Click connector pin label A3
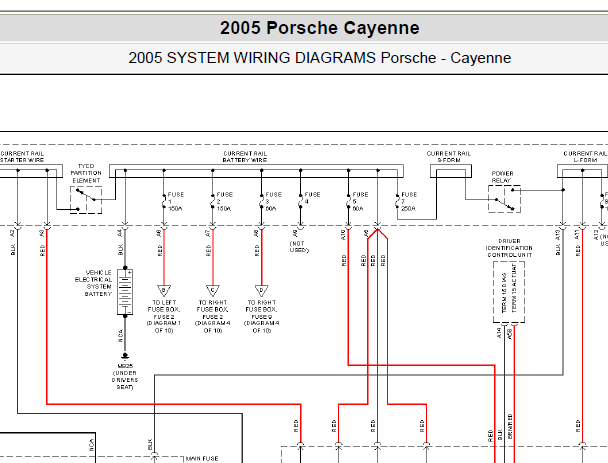Image resolution: width=608 pixels, height=463 pixels. [x=42, y=233]
